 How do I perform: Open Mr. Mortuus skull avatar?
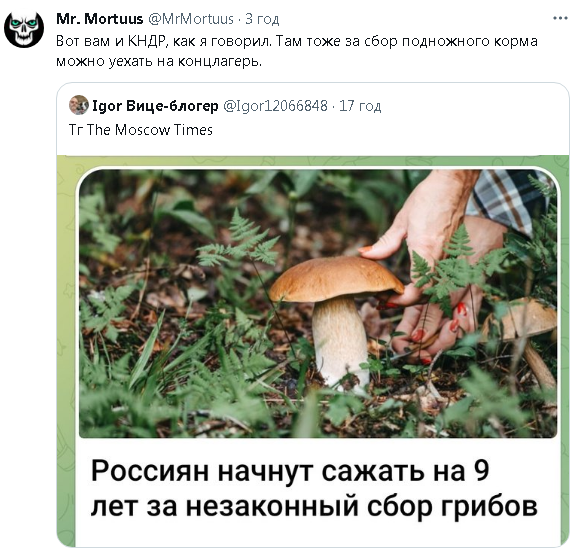point(24,30)
